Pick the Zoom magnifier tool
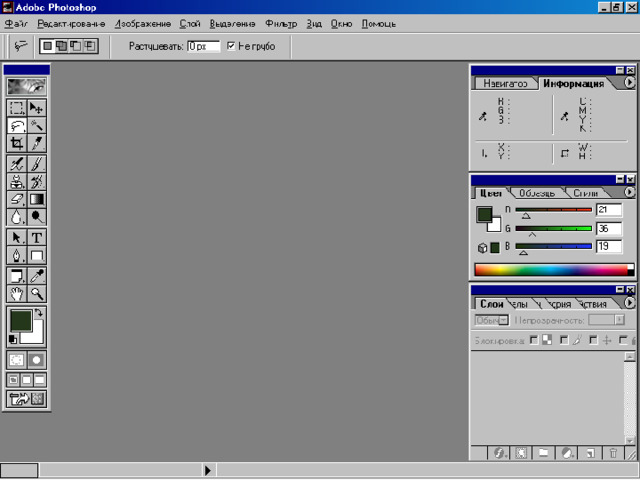 [36, 293]
